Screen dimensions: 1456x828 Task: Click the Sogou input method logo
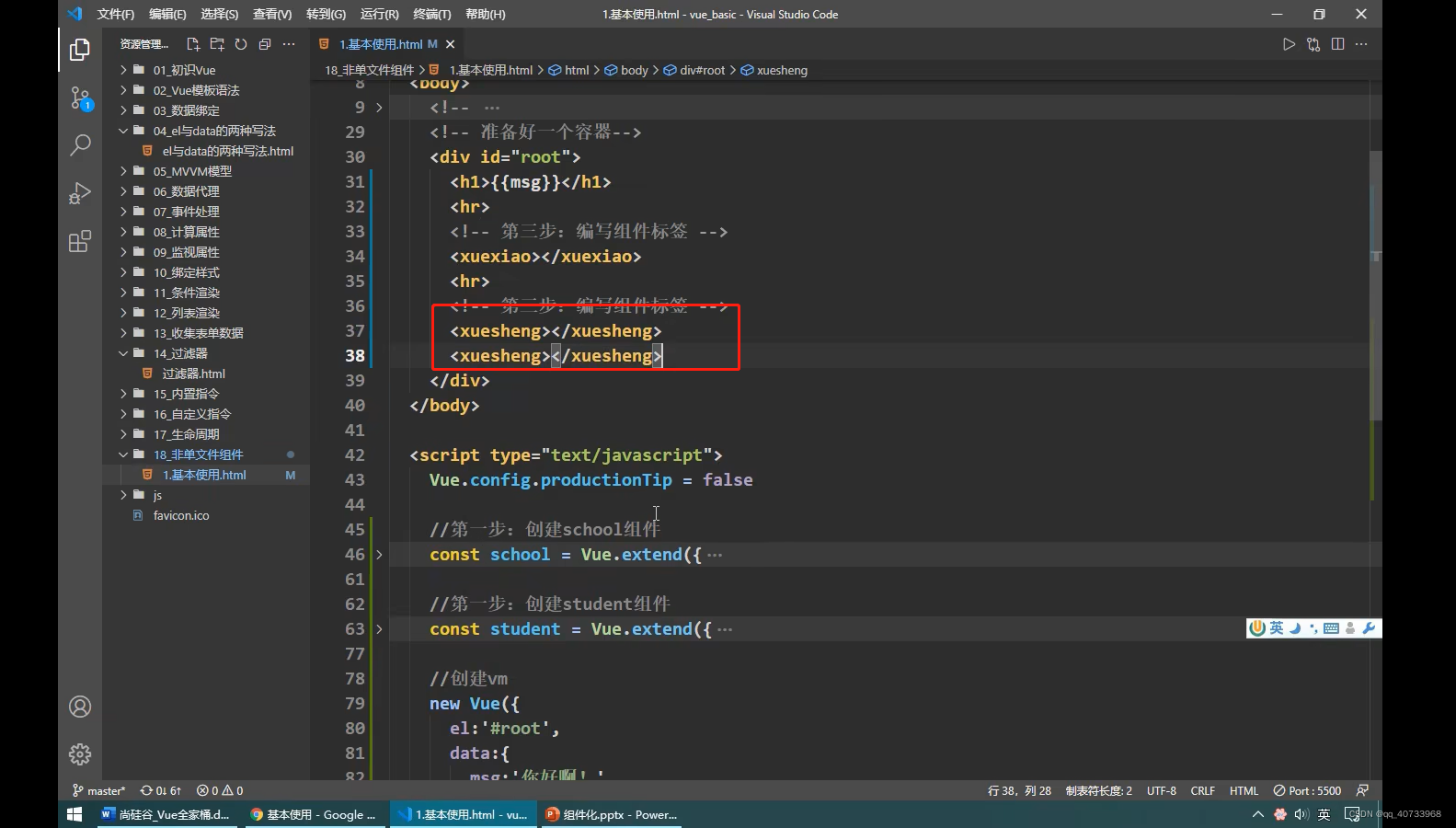pos(1257,627)
